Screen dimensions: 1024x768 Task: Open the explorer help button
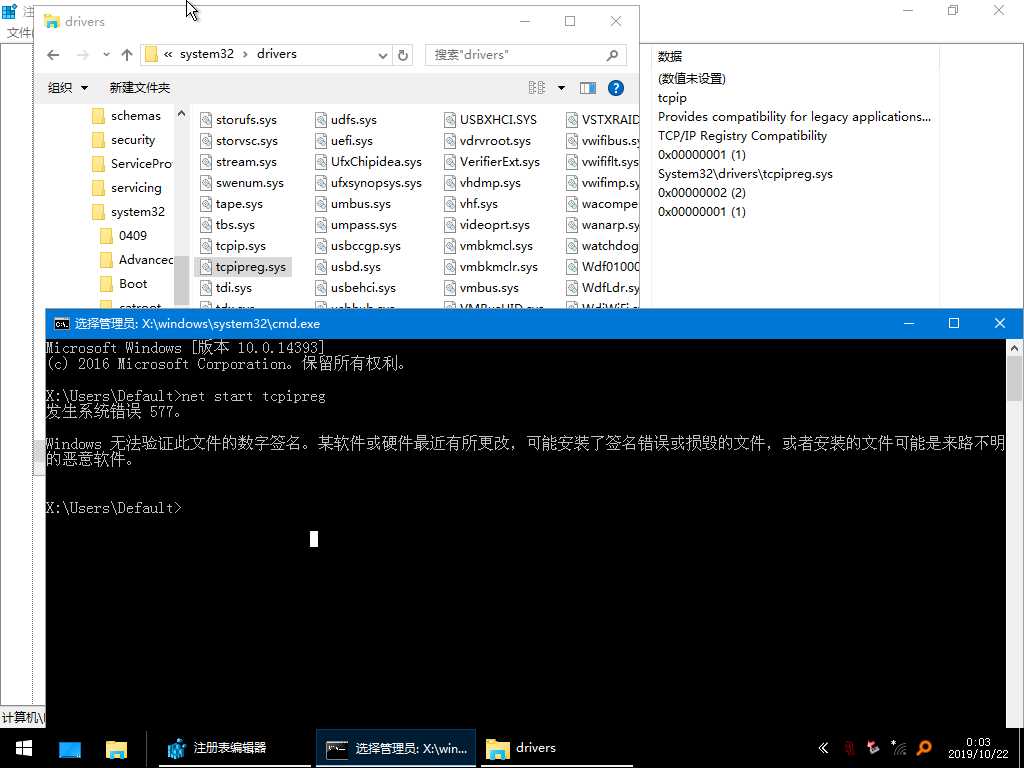[x=615, y=88]
